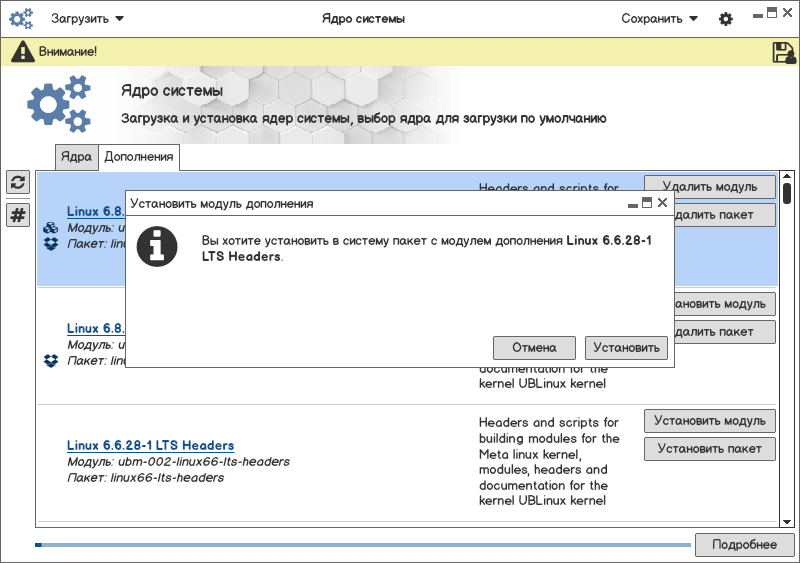The height and width of the screenshot is (563, 800).
Task: Open the Загрузить dropdown menu
Action: (87, 19)
